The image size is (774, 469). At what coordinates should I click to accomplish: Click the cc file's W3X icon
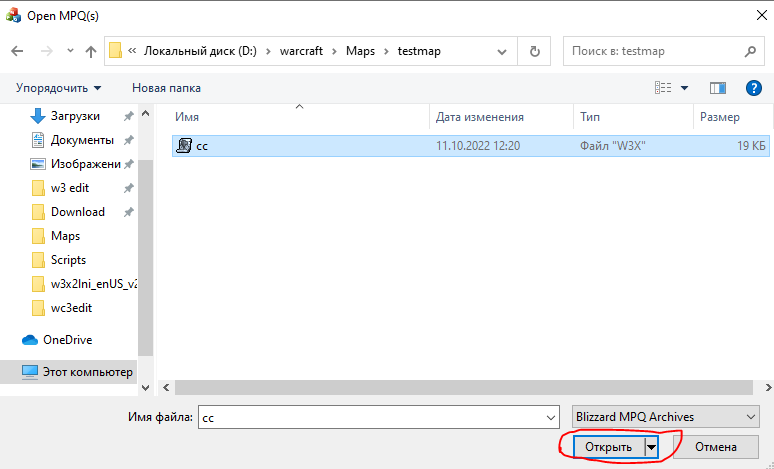coord(184,146)
